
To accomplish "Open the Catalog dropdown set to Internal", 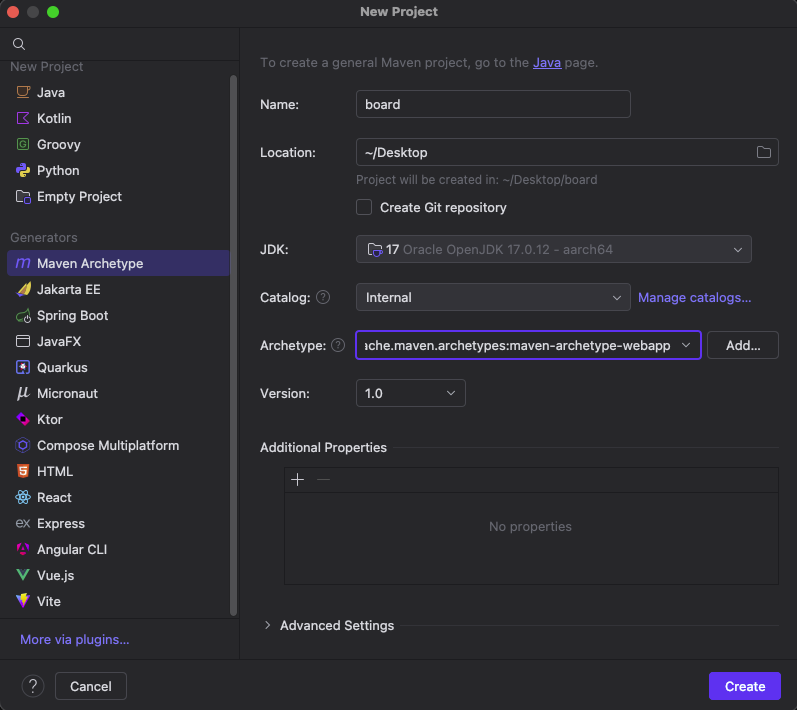I will [x=492, y=297].
